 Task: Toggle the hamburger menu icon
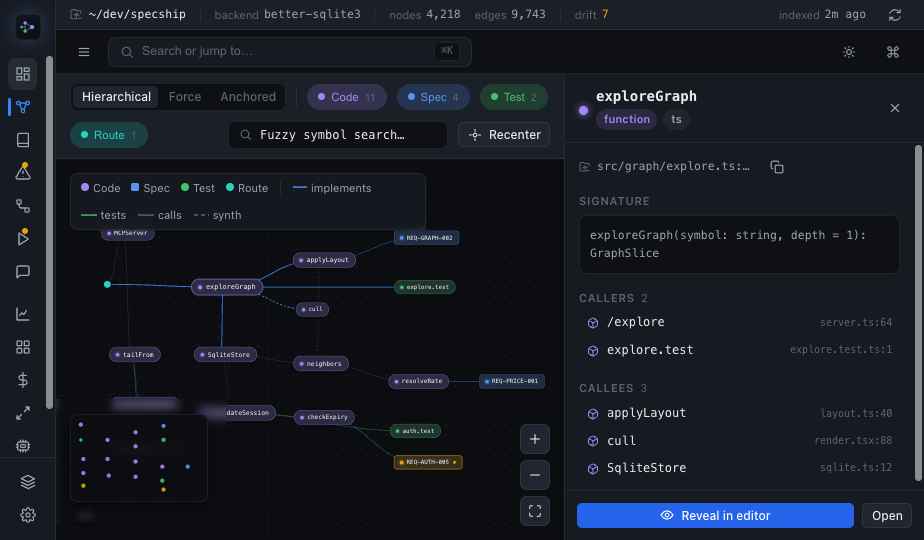84,52
